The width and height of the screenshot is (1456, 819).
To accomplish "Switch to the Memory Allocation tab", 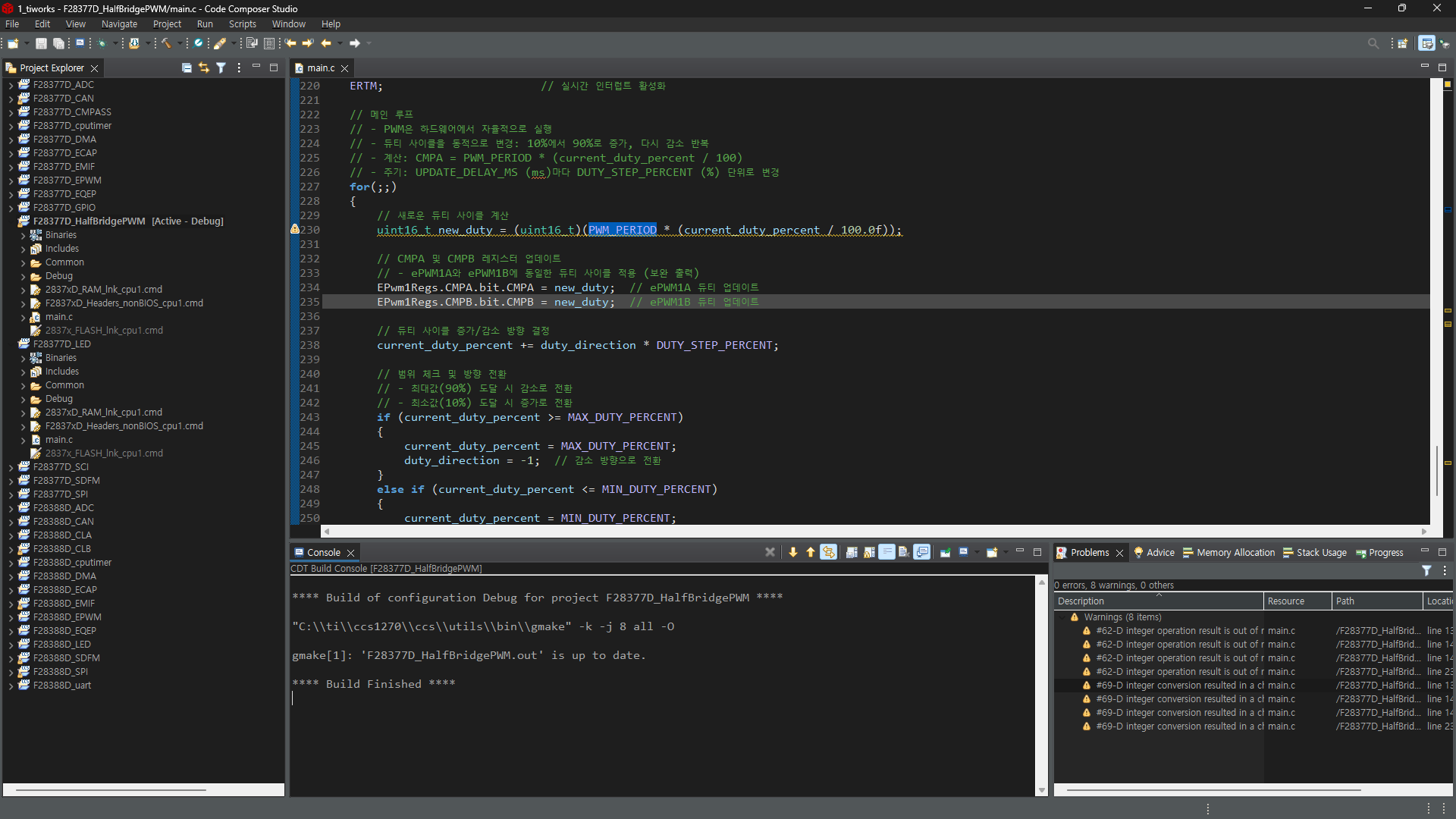I will pos(1235,553).
